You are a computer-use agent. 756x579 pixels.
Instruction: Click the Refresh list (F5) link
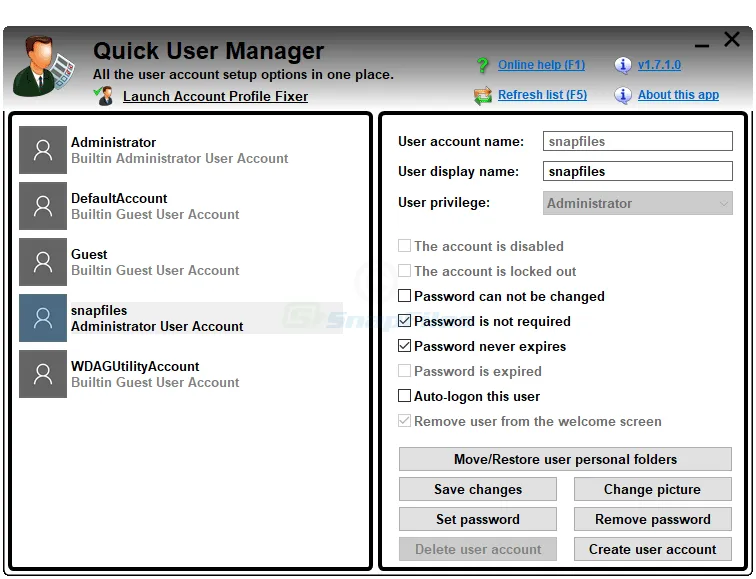(542, 95)
